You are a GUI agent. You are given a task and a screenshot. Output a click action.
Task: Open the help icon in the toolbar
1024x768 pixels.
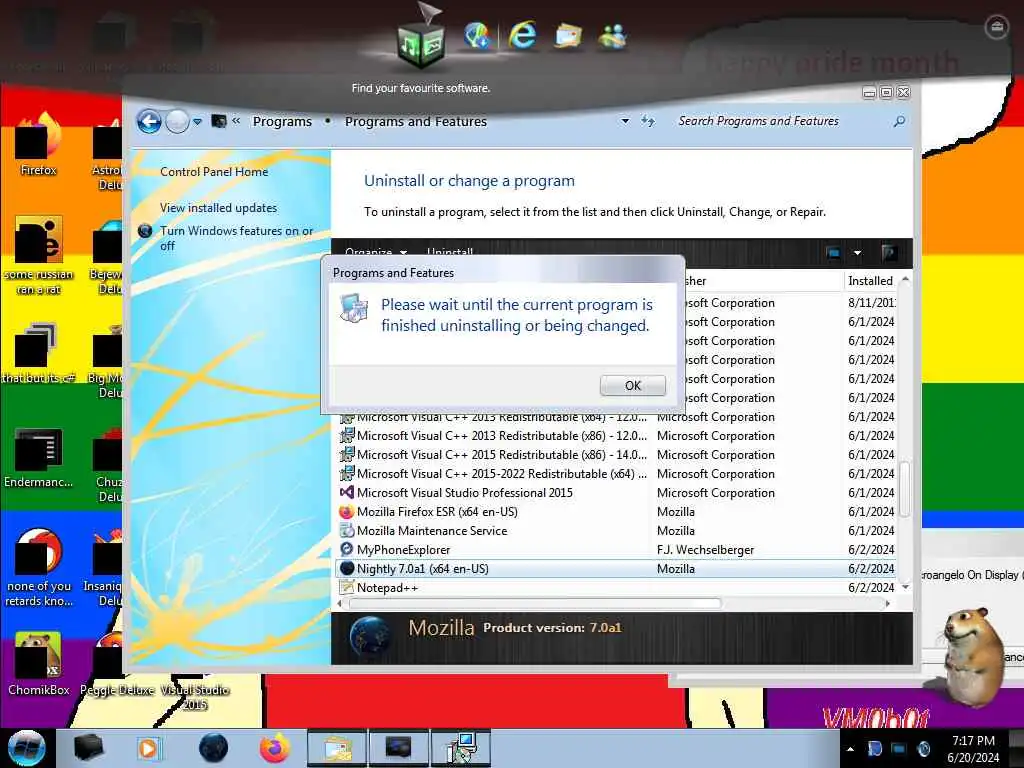tap(889, 253)
